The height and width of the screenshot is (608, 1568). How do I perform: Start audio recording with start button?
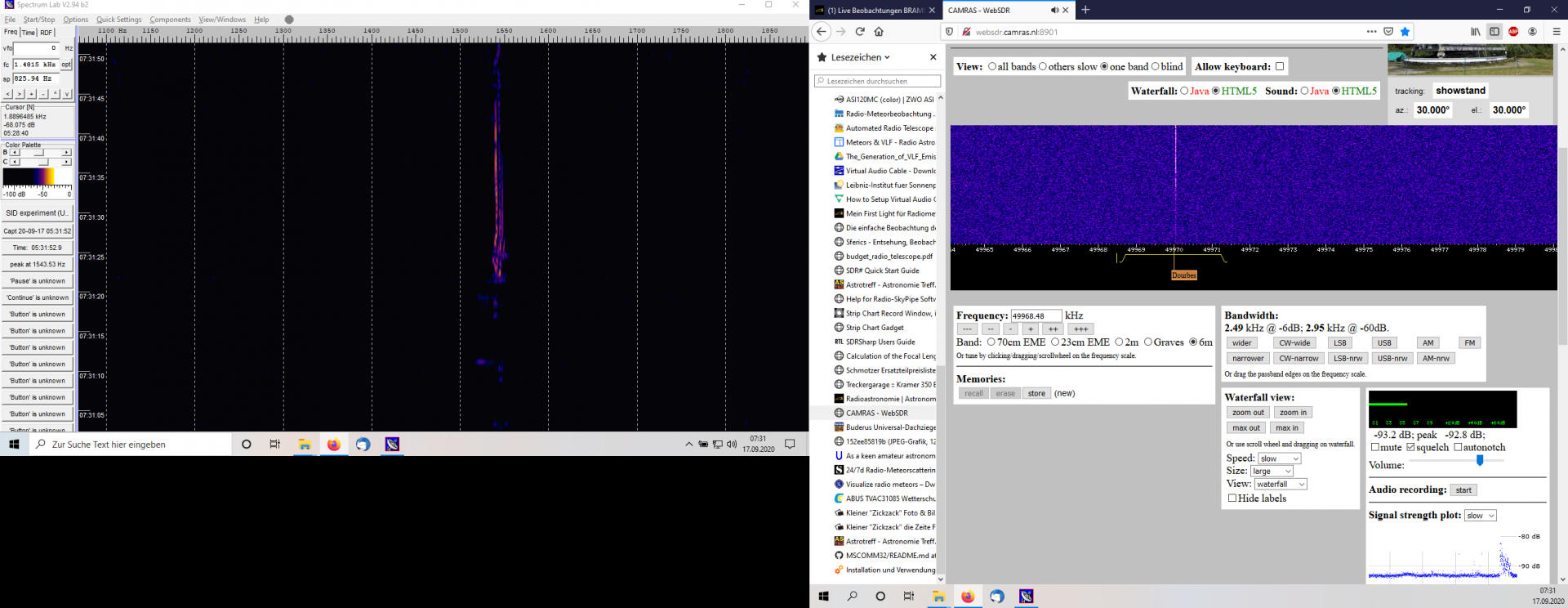[1463, 490]
